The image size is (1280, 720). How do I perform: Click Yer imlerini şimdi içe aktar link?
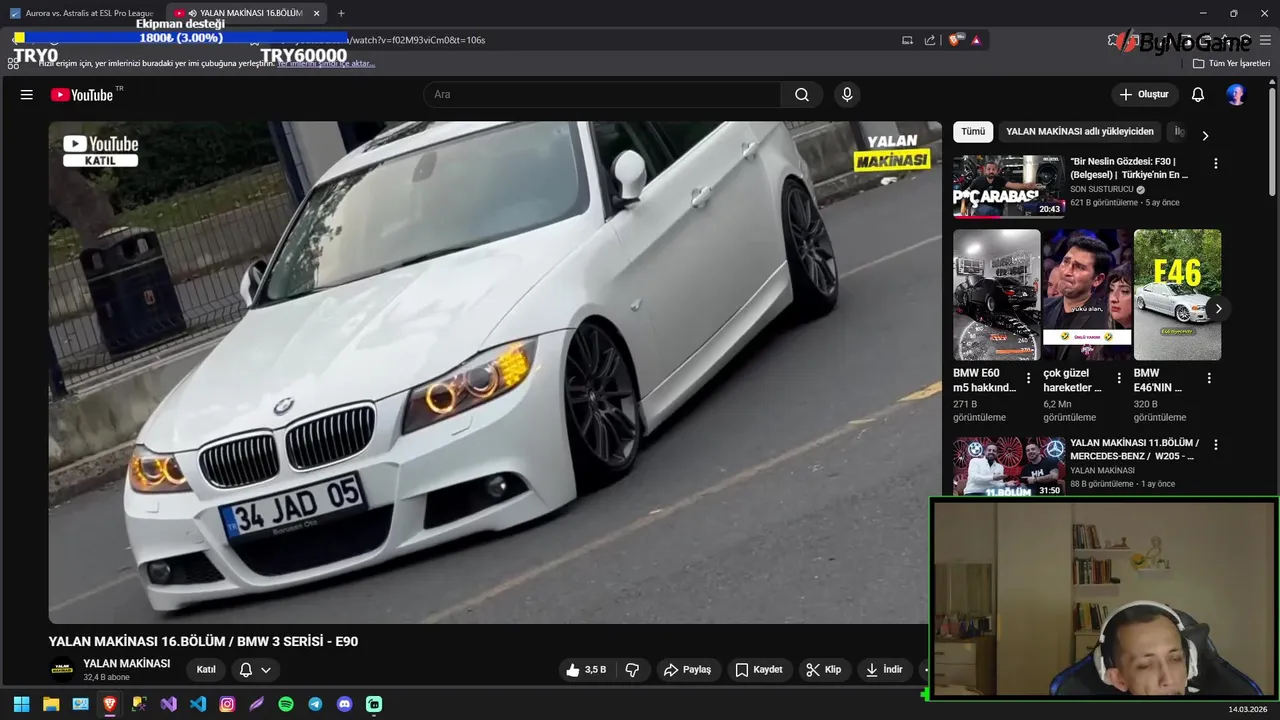pyautogui.click(x=326, y=63)
